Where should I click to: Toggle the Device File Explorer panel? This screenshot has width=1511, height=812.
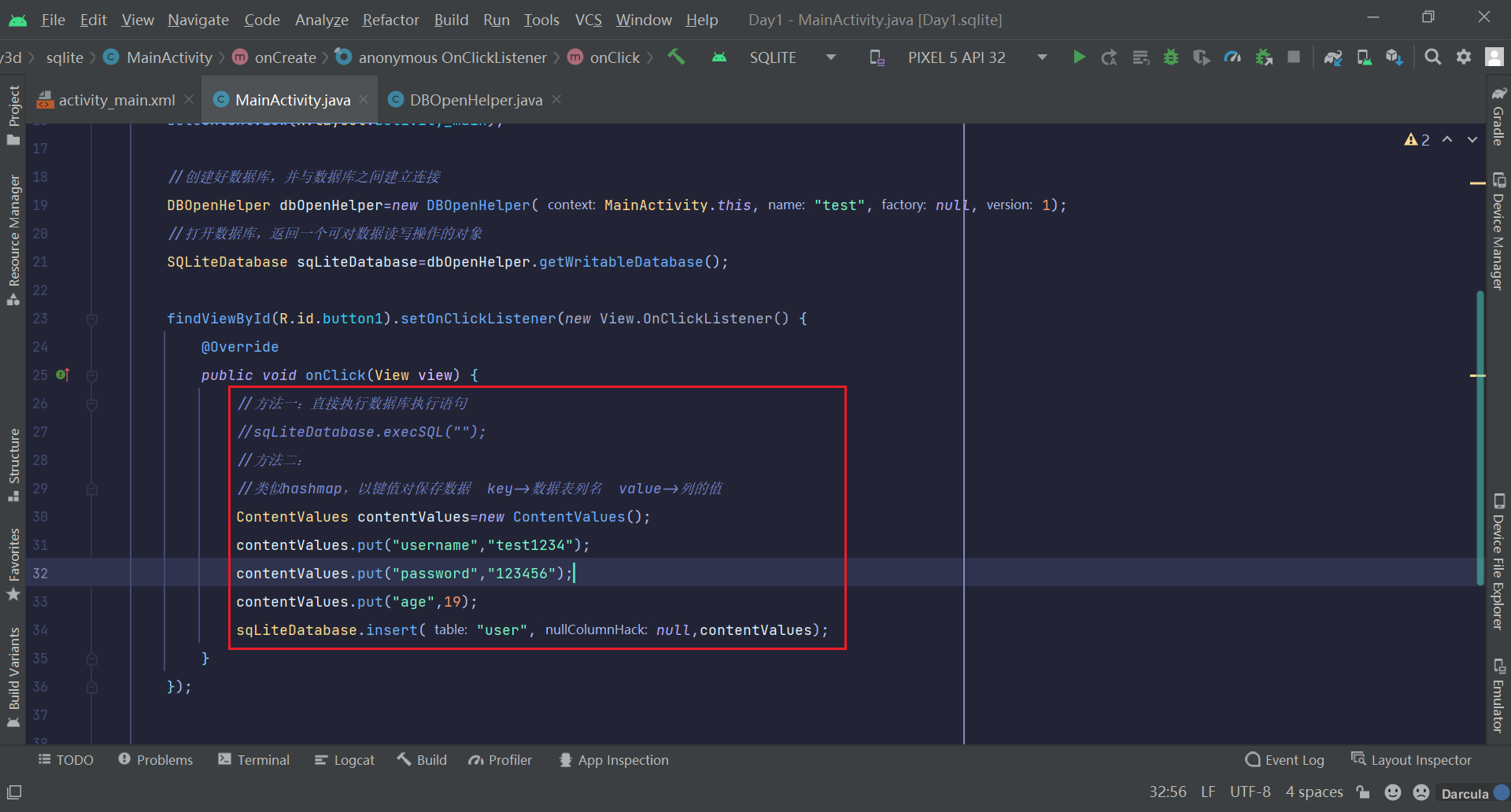click(1498, 562)
